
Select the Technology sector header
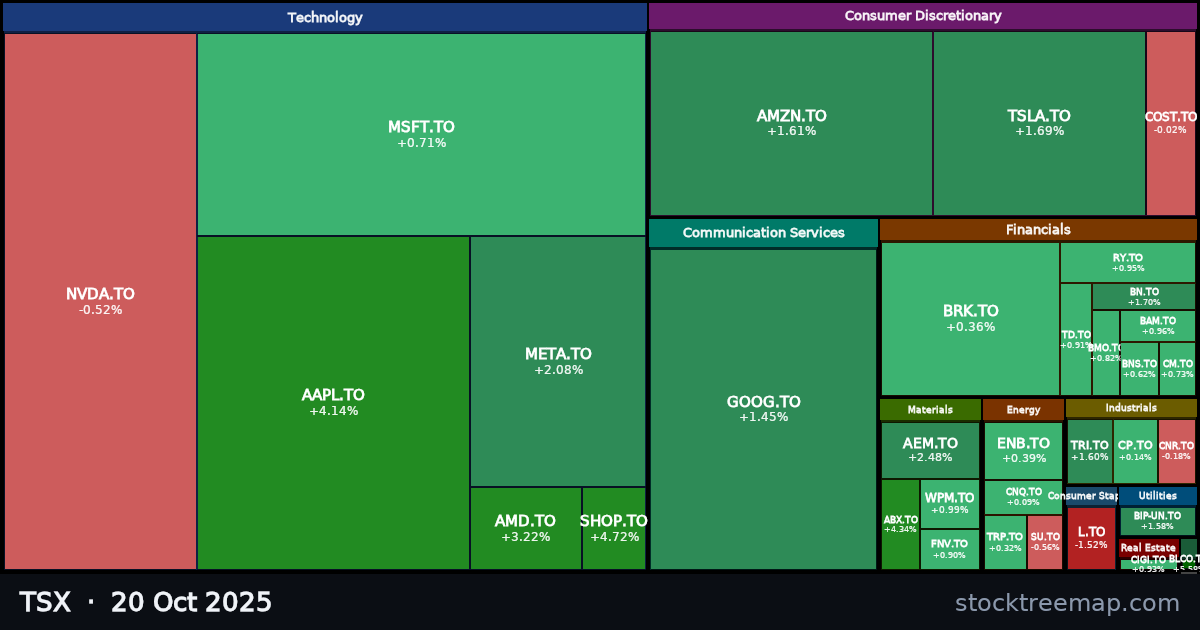pos(325,17)
